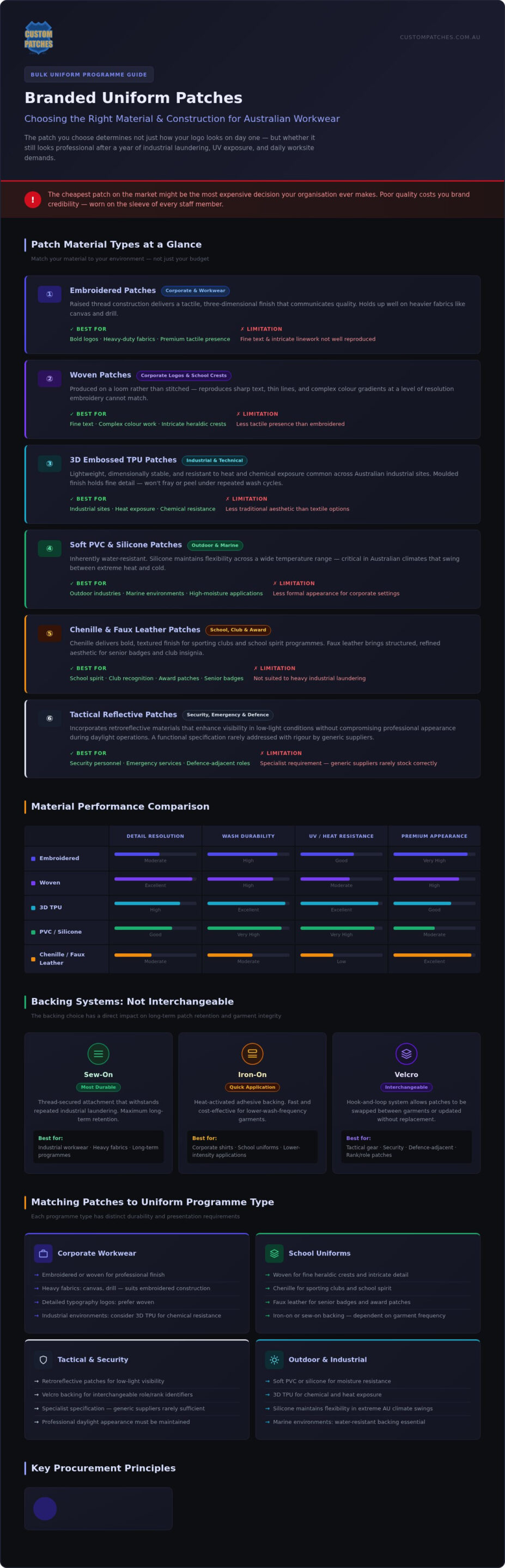Viewport: 505px width, 1568px height.
Task: Select the Iron-On backing icon
Action: tap(252, 1053)
